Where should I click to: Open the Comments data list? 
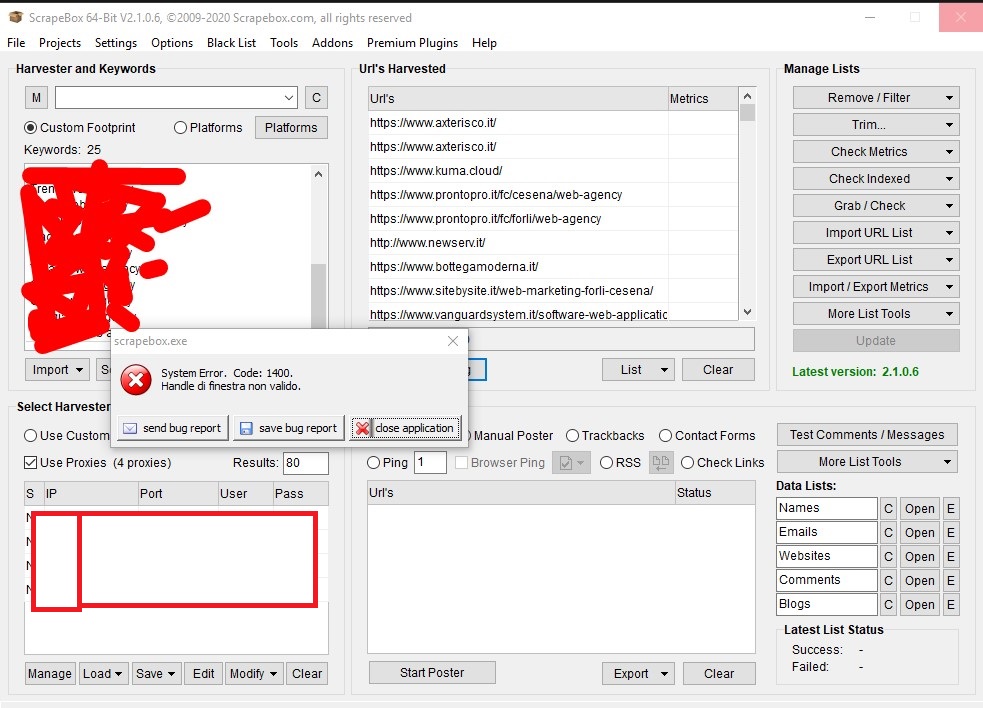click(919, 581)
